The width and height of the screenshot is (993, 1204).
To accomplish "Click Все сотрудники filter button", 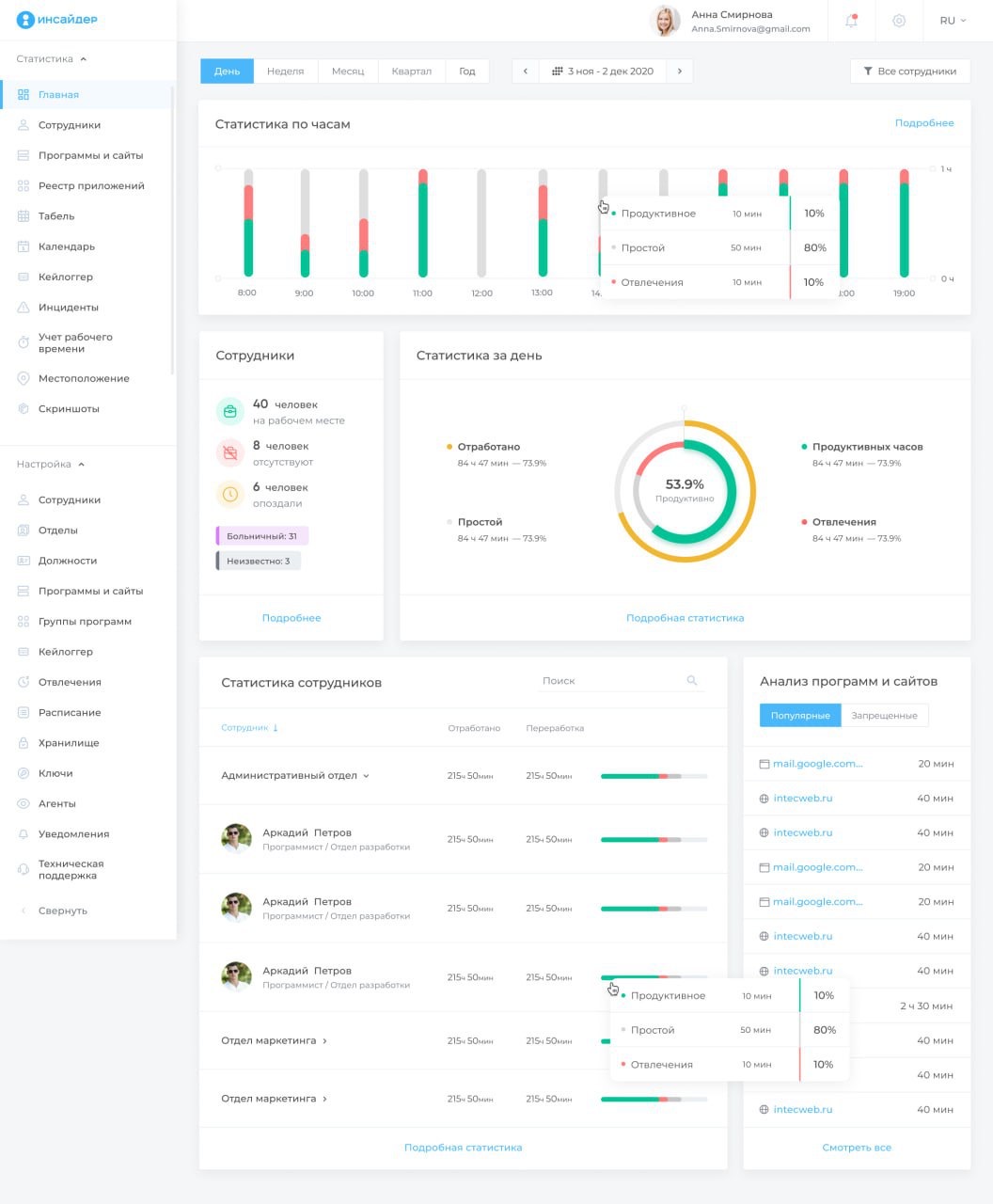I will (x=909, y=71).
